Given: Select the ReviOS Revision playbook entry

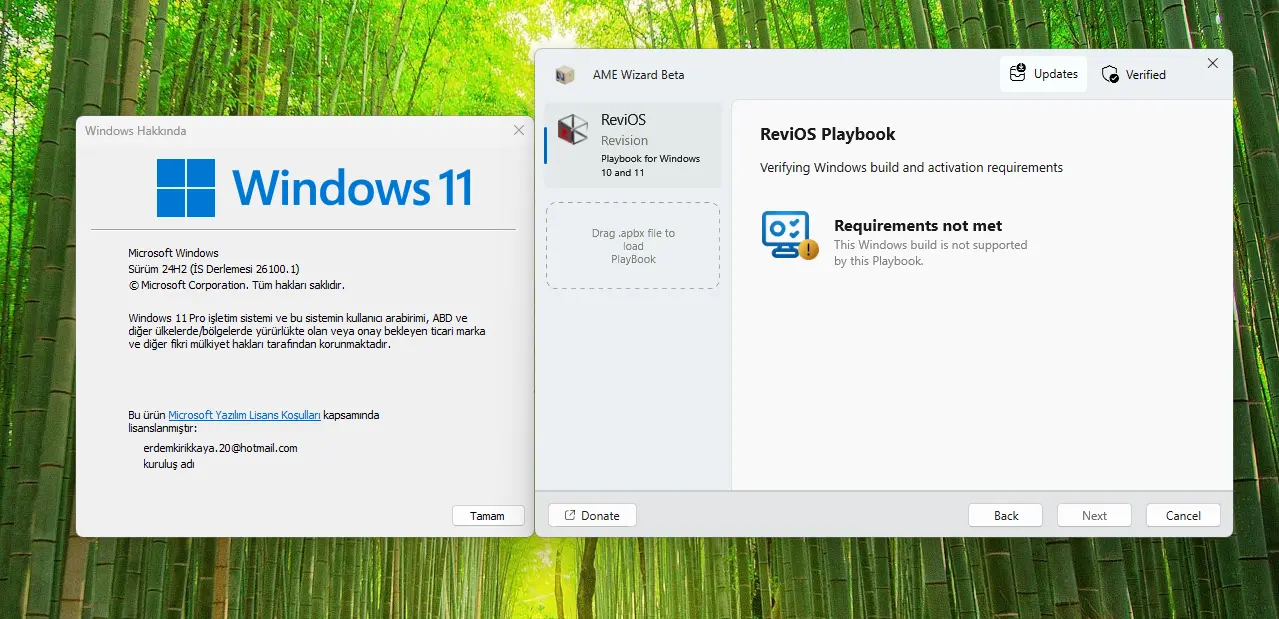Looking at the screenshot, I should click(x=633, y=145).
